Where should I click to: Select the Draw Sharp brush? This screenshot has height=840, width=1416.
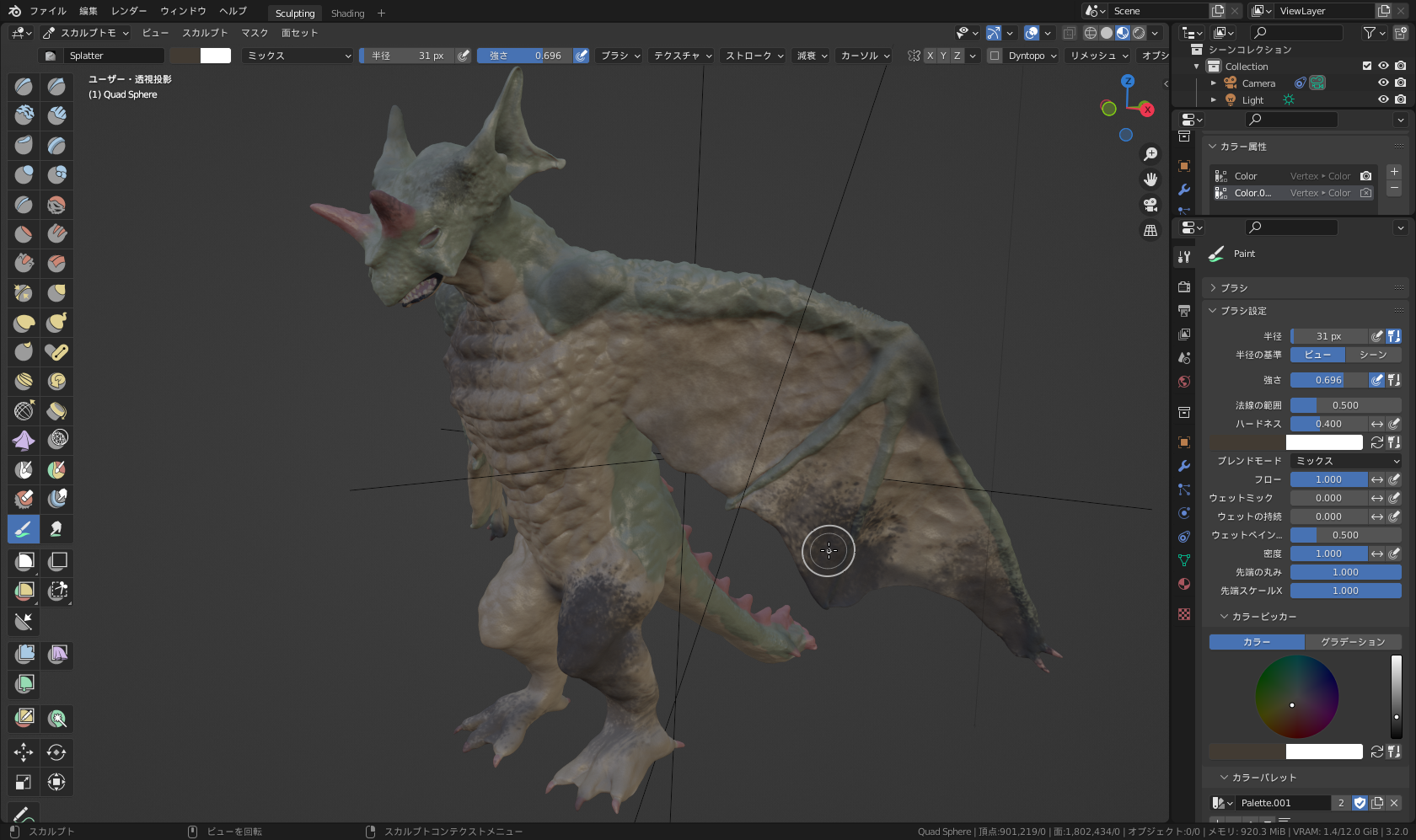pyautogui.click(x=56, y=87)
